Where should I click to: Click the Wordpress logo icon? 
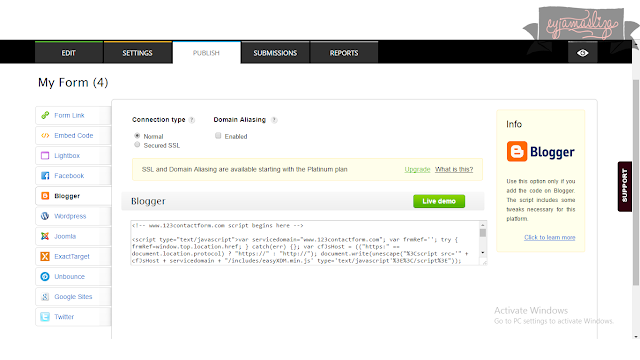point(45,216)
